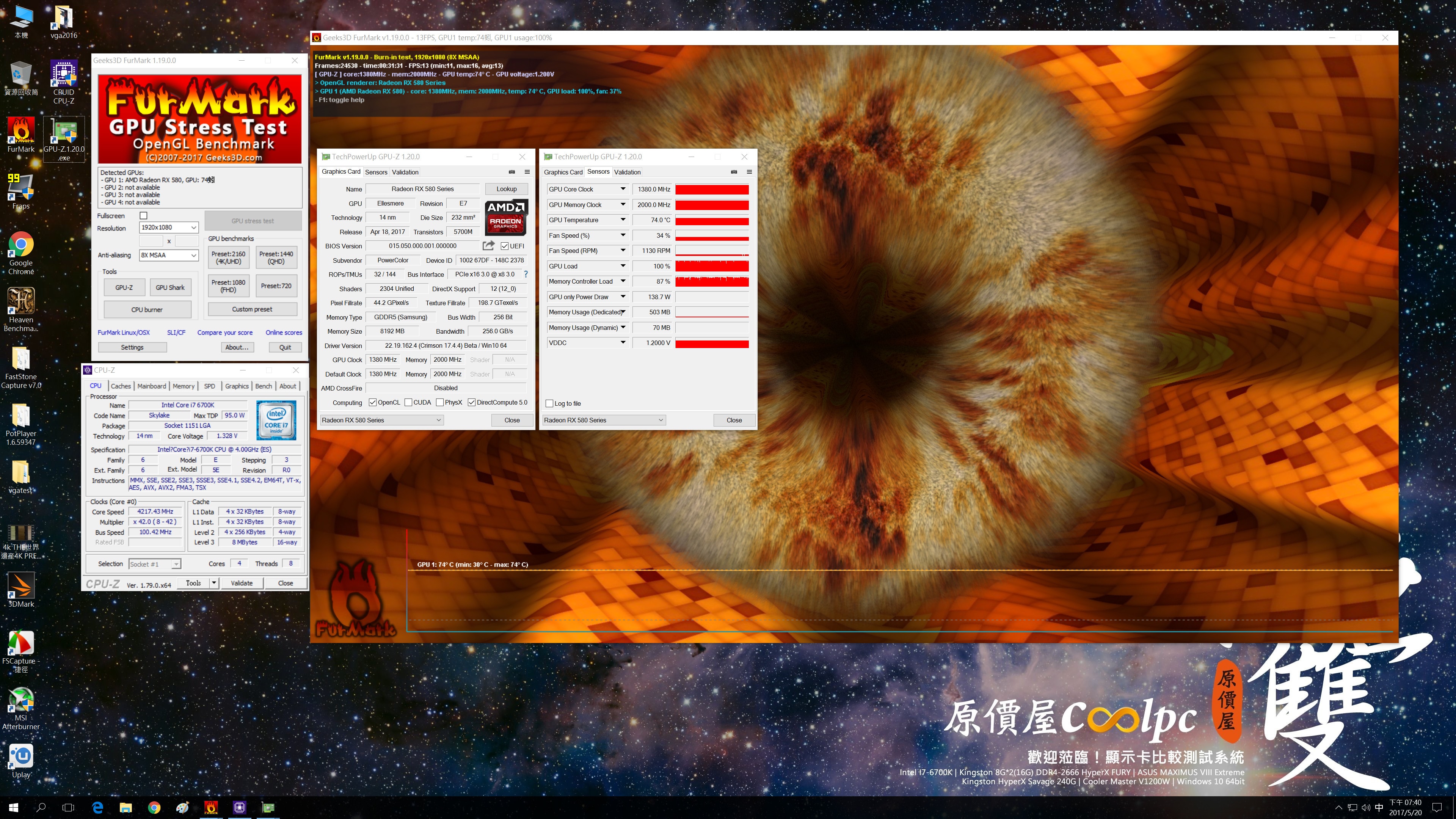Open Validation tab in GPU-Z Sensors window
1456x819 pixels.
[x=628, y=172]
